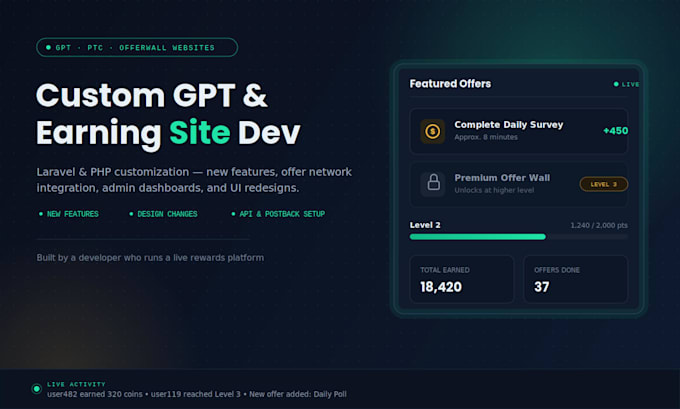Click the LIVE ACTIVITY label

tap(76, 384)
